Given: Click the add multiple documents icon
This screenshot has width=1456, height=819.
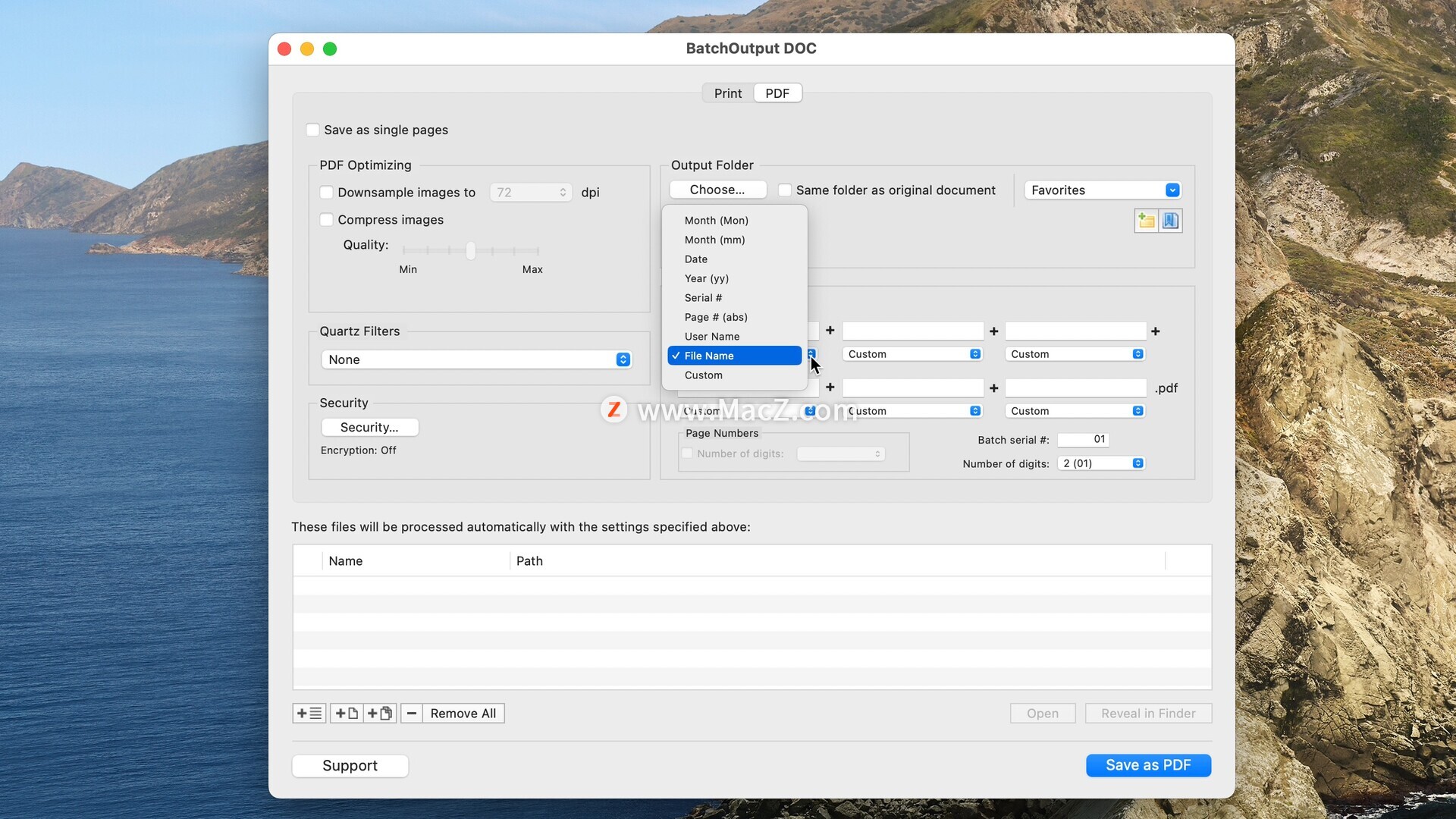Looking at the screenshot, I should 379,714.
